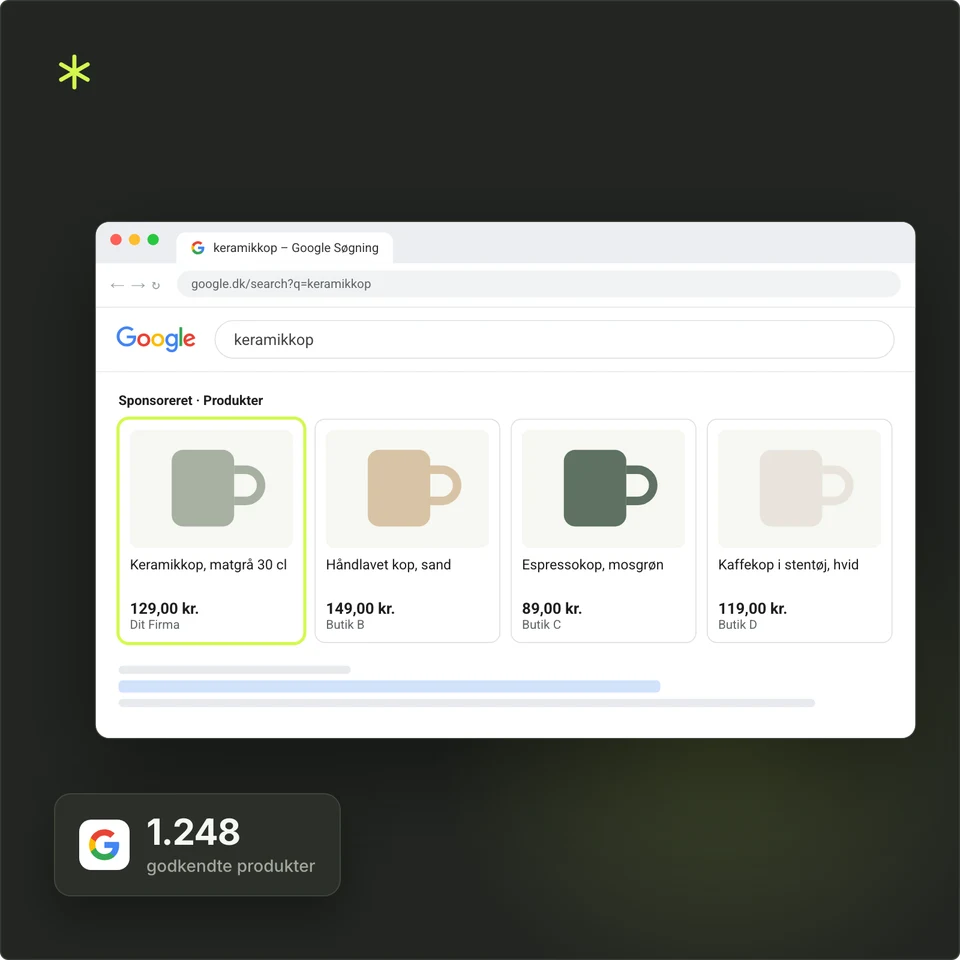Click the Sponsoreret · Produkter heading
This screenshot has width=960, height=960.
[190, 400]
